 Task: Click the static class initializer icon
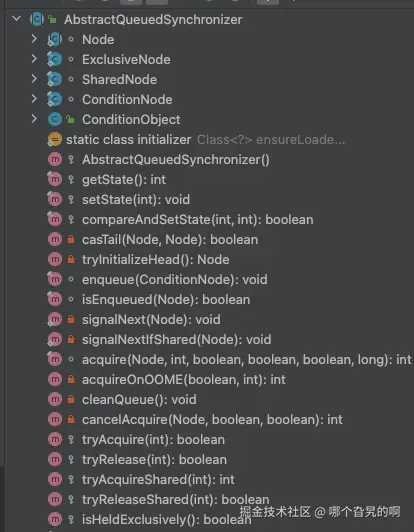pos(55,139)
